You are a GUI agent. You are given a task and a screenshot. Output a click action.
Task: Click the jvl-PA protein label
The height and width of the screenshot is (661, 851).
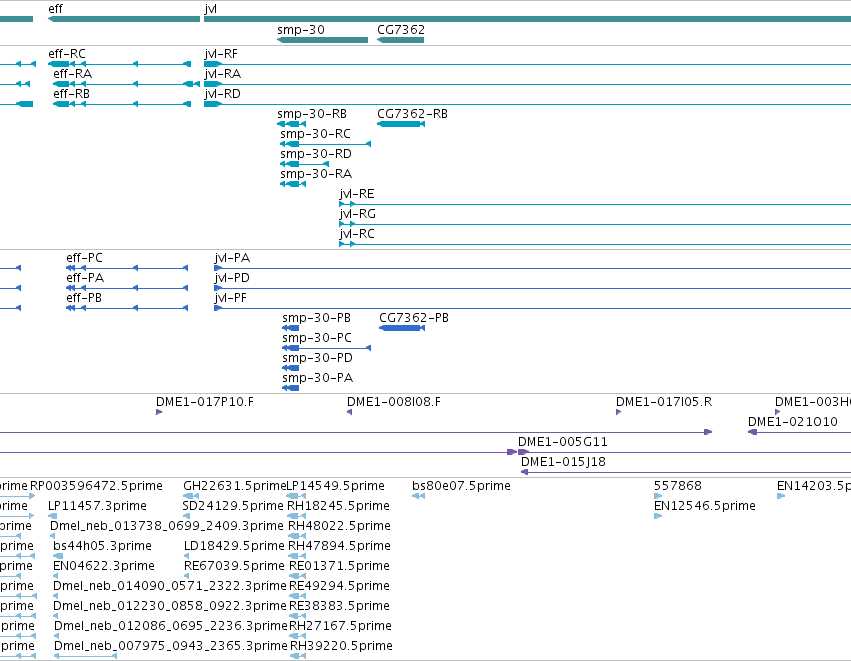232,258
